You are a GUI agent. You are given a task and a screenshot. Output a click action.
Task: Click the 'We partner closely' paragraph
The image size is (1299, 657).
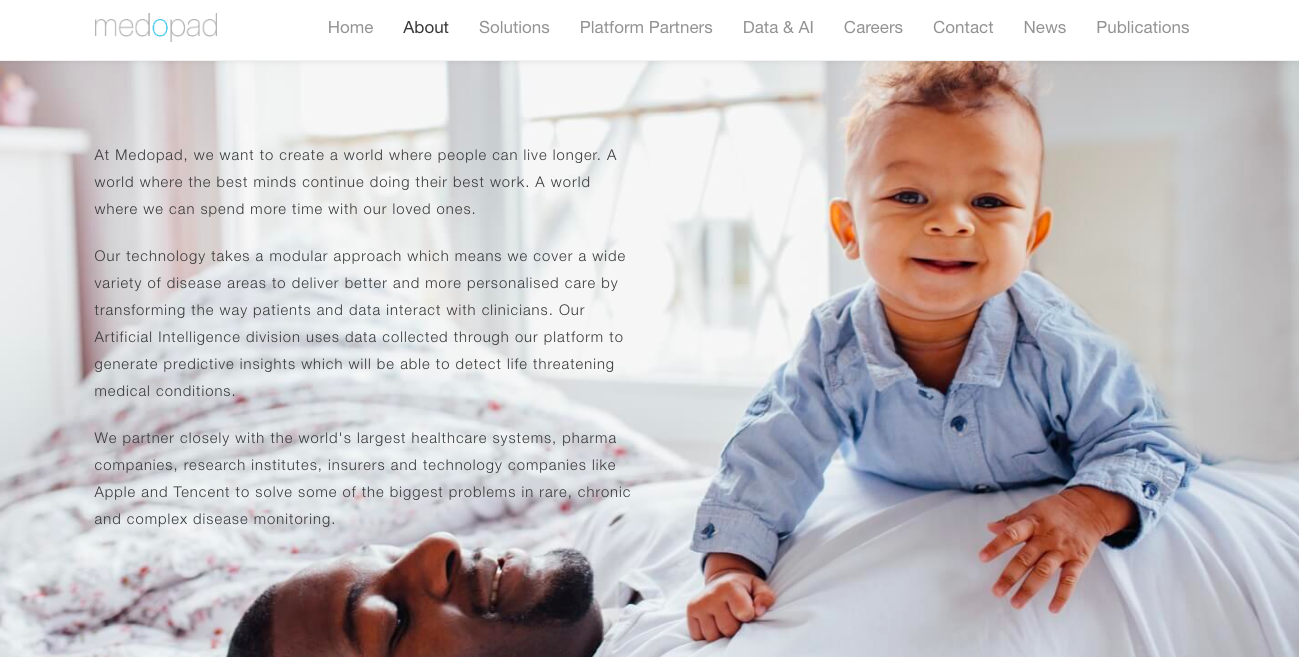coord(362,478)
